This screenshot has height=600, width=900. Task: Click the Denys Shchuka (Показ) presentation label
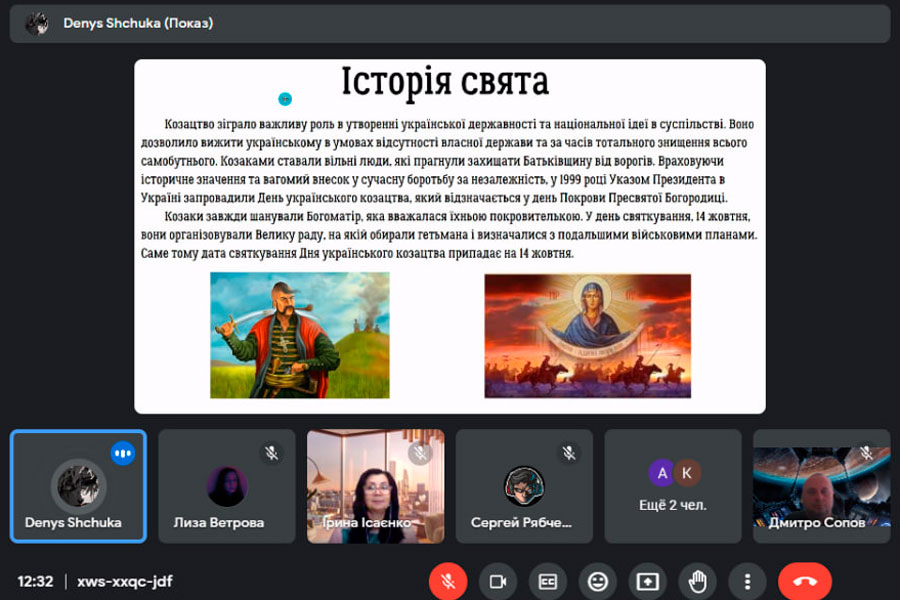tap(138, 24)
